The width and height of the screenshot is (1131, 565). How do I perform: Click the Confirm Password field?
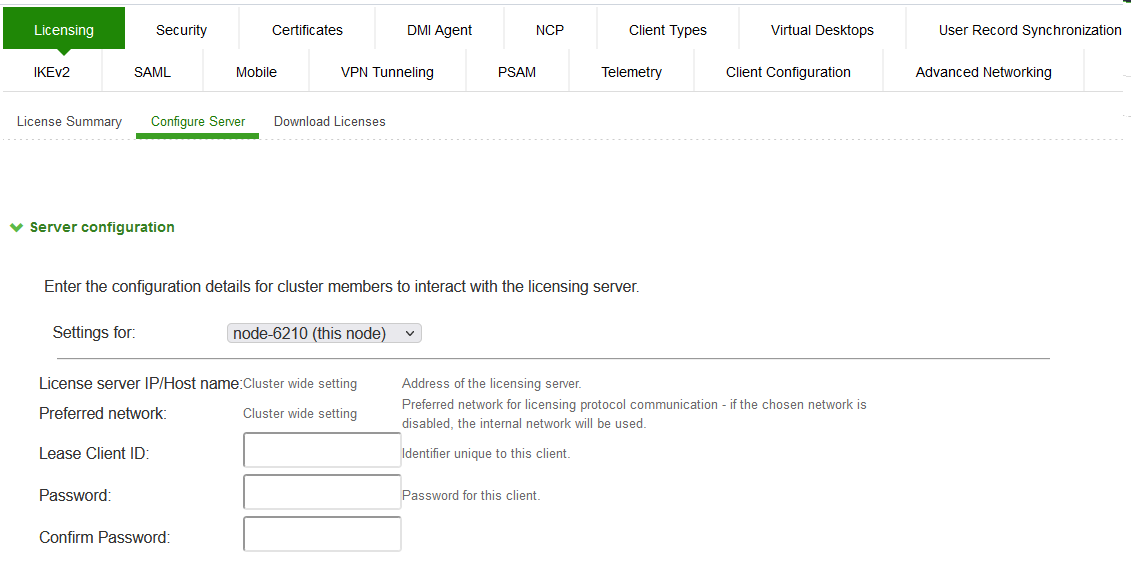322,534
